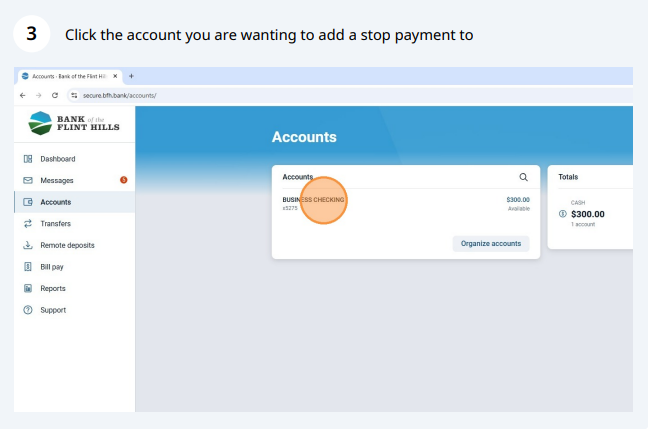Screen dimensions: 648x429
Task: Click the Transfers arrows icon
Action: (28, 224)
